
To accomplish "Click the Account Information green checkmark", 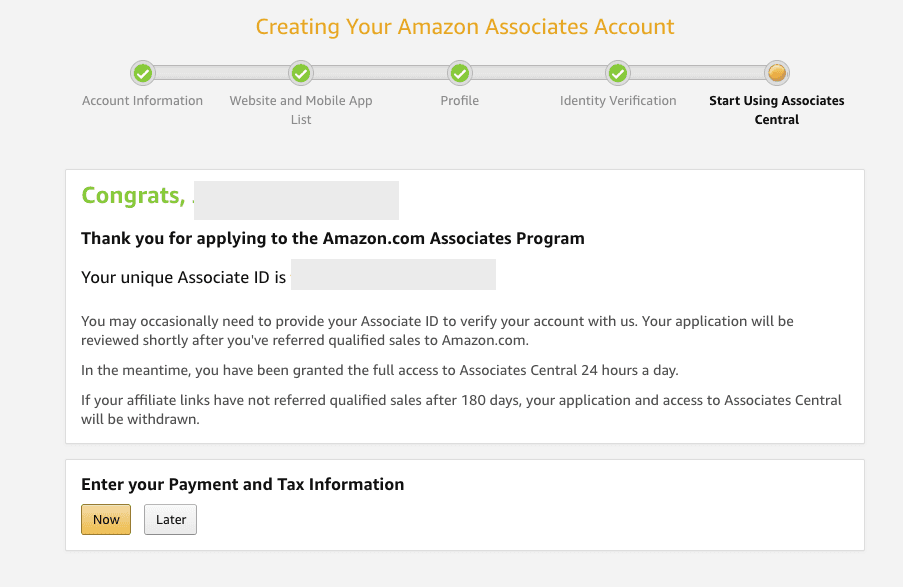I will coord(143,73).
